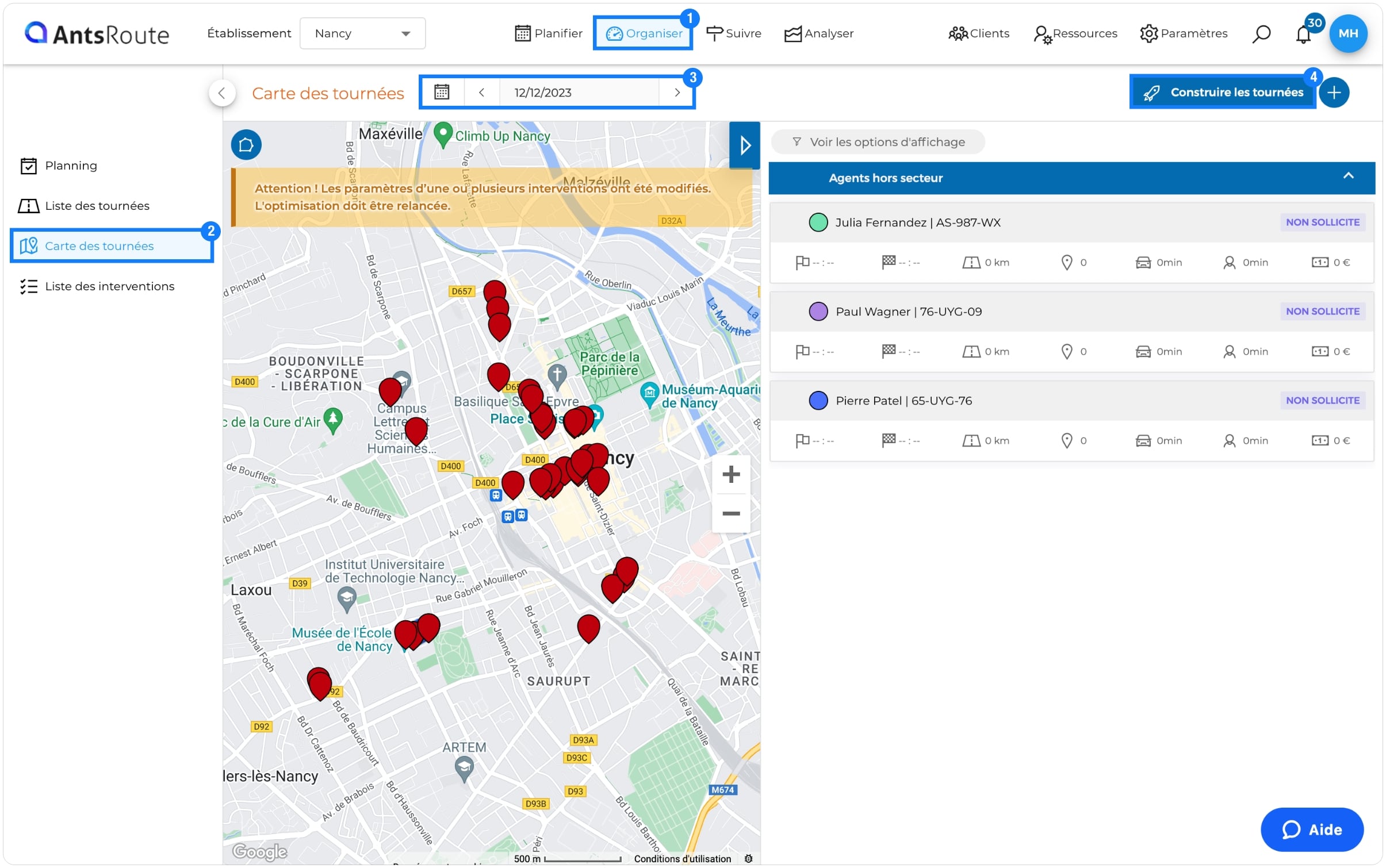Viewport: 1386px width, 868px height.
Task: Click Julia Fernandez distance road icon
Action: pyautogui.click(x=971, y=263)
